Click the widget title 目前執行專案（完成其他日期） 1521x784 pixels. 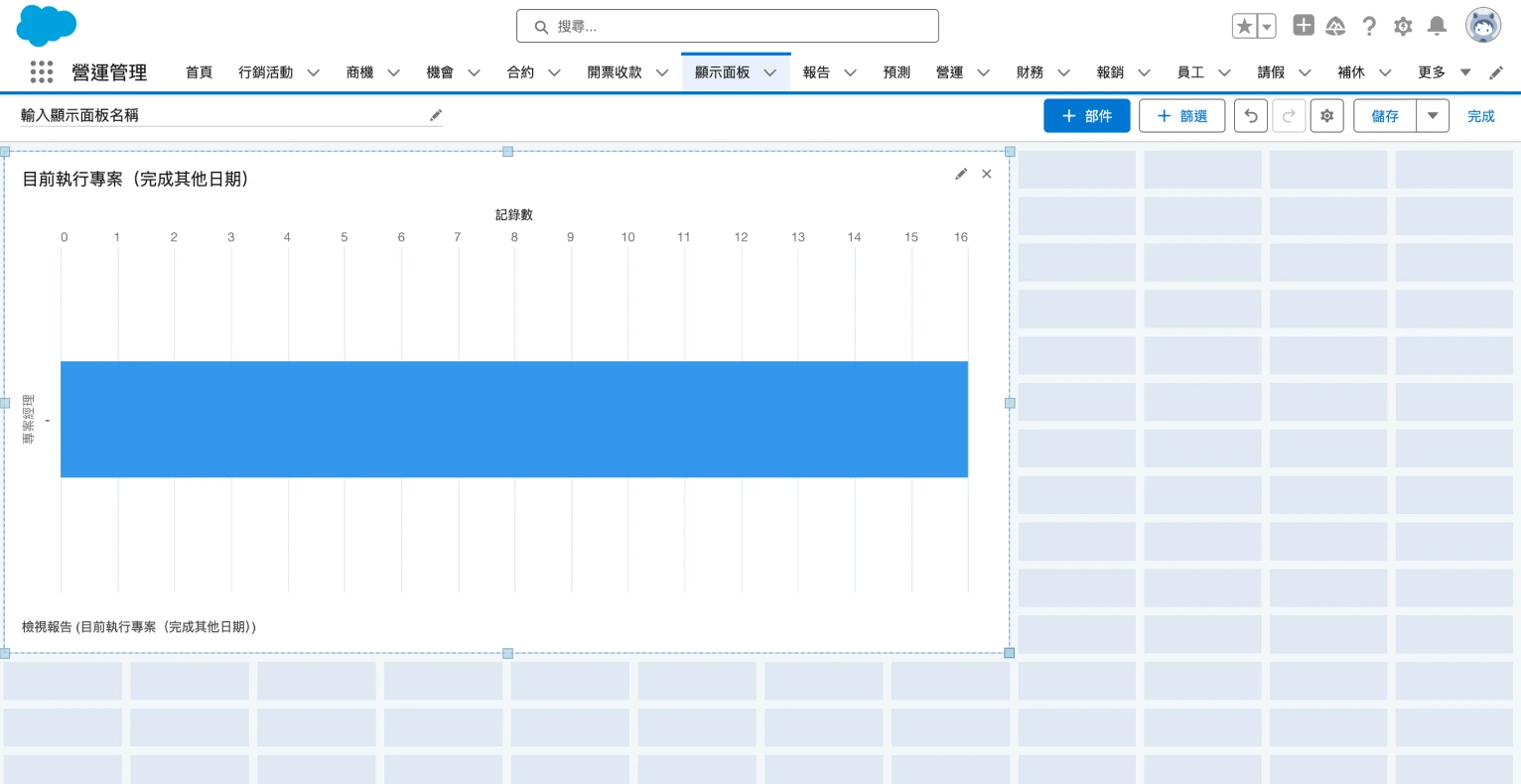135,179
